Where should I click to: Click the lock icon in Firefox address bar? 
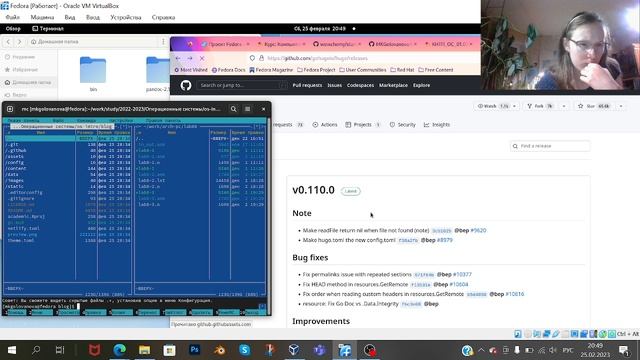261,58
